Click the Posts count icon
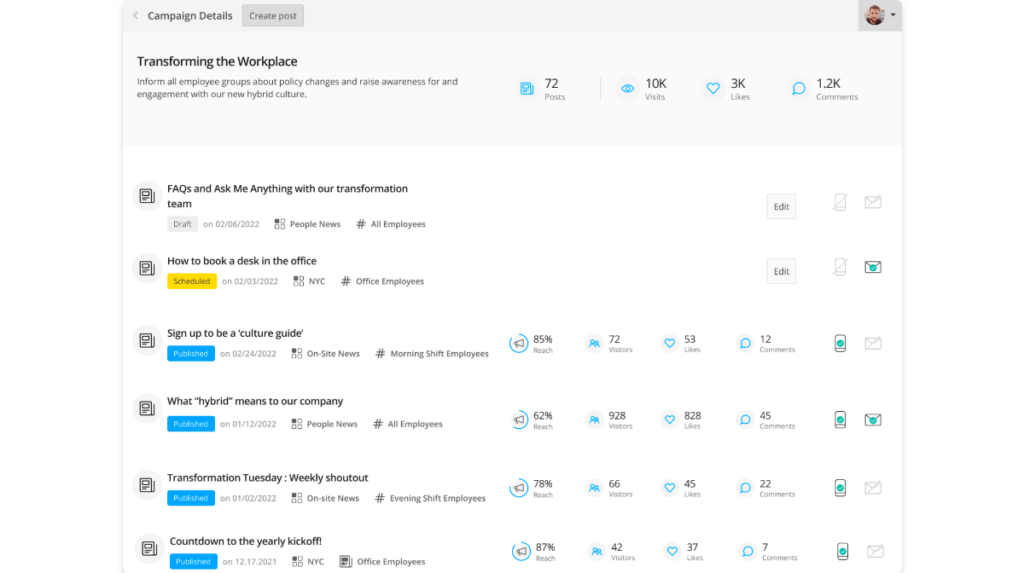 526,88
